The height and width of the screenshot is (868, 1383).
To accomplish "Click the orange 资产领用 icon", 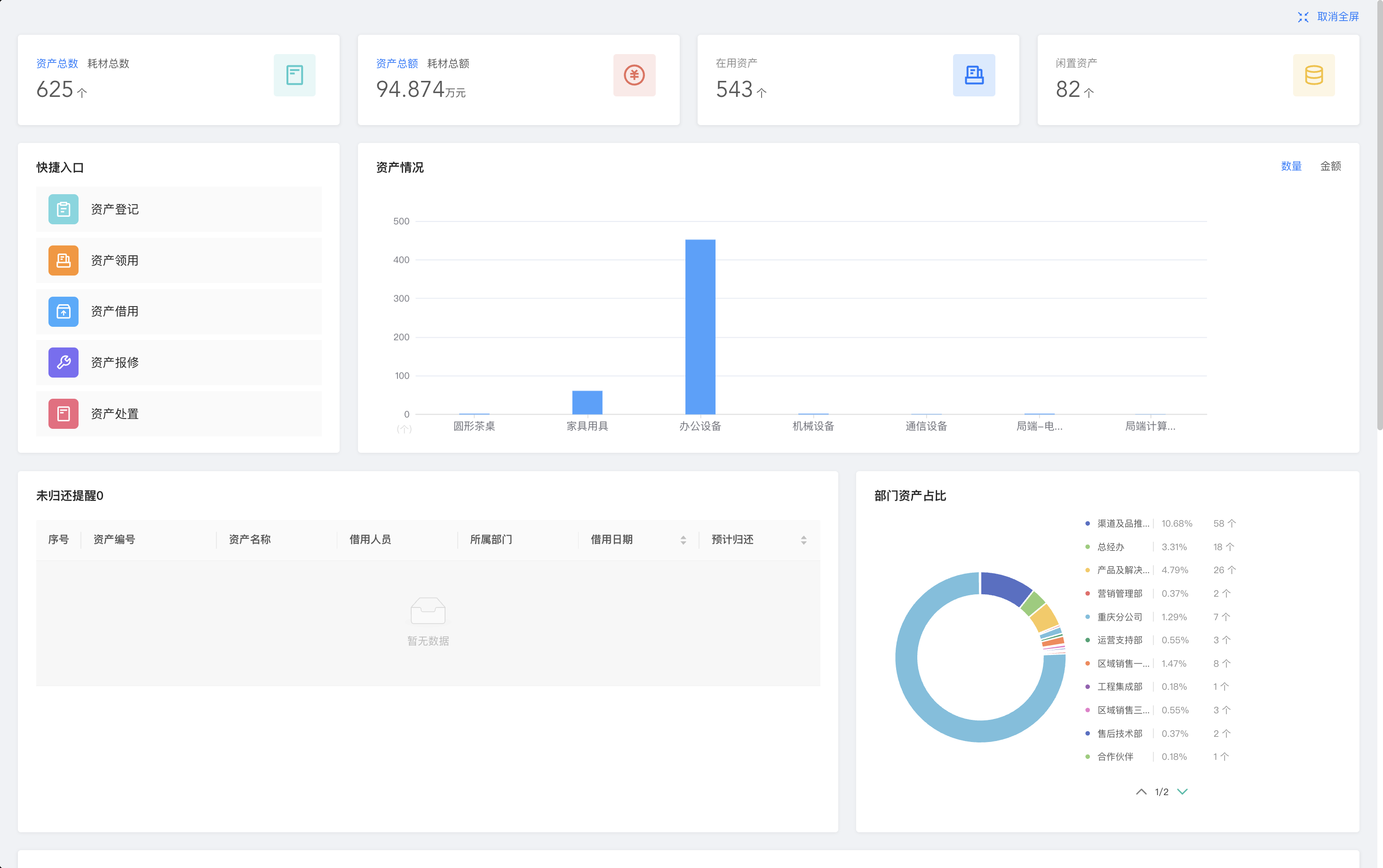I will pos(63,260).
